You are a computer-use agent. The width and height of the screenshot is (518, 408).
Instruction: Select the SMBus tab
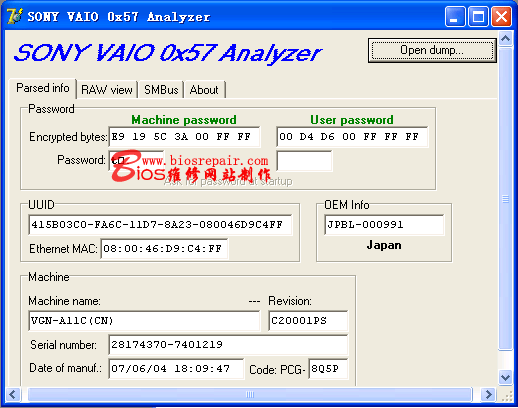pos(161,90)
